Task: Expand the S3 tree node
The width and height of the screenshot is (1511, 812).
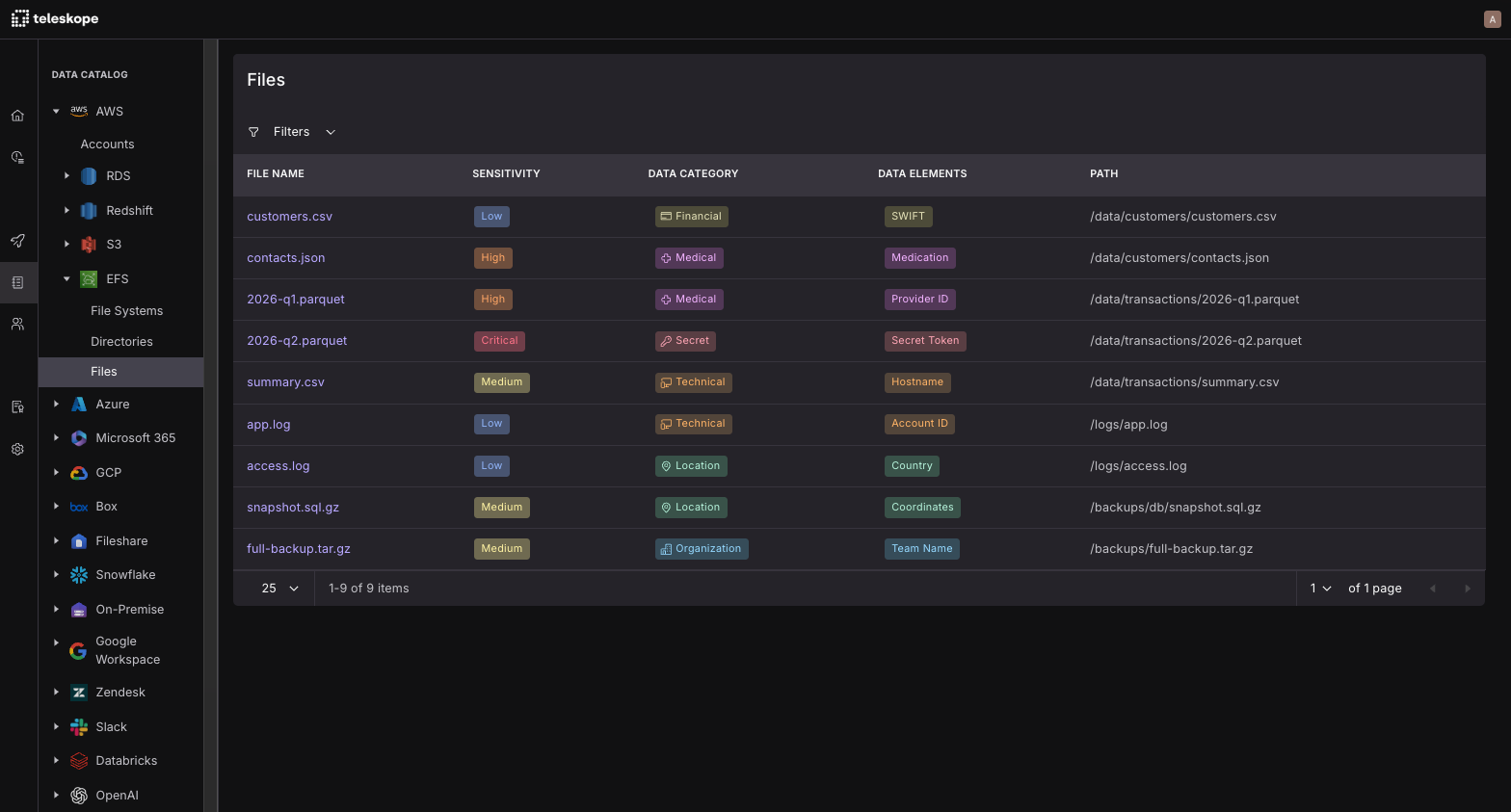Action: [x=66, y=245]
